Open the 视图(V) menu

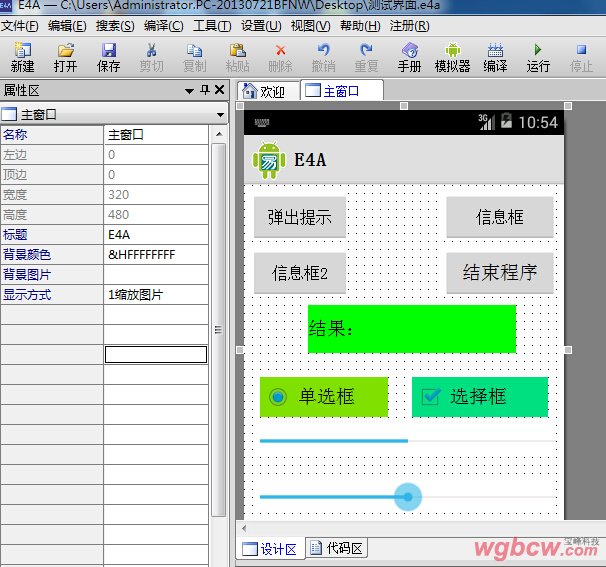pyautogui.click(x=311, y=26)
